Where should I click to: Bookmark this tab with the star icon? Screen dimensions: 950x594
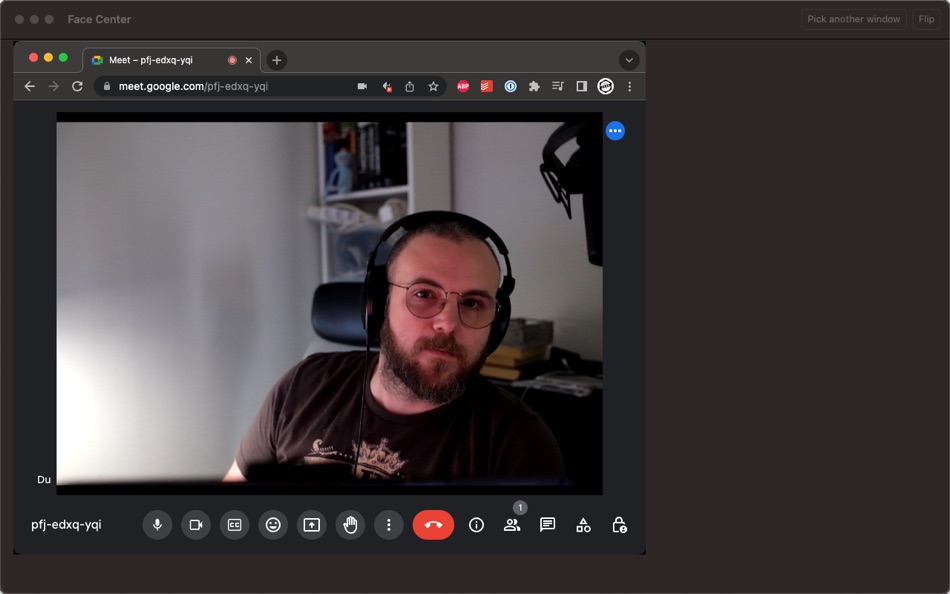pos(433,87)
